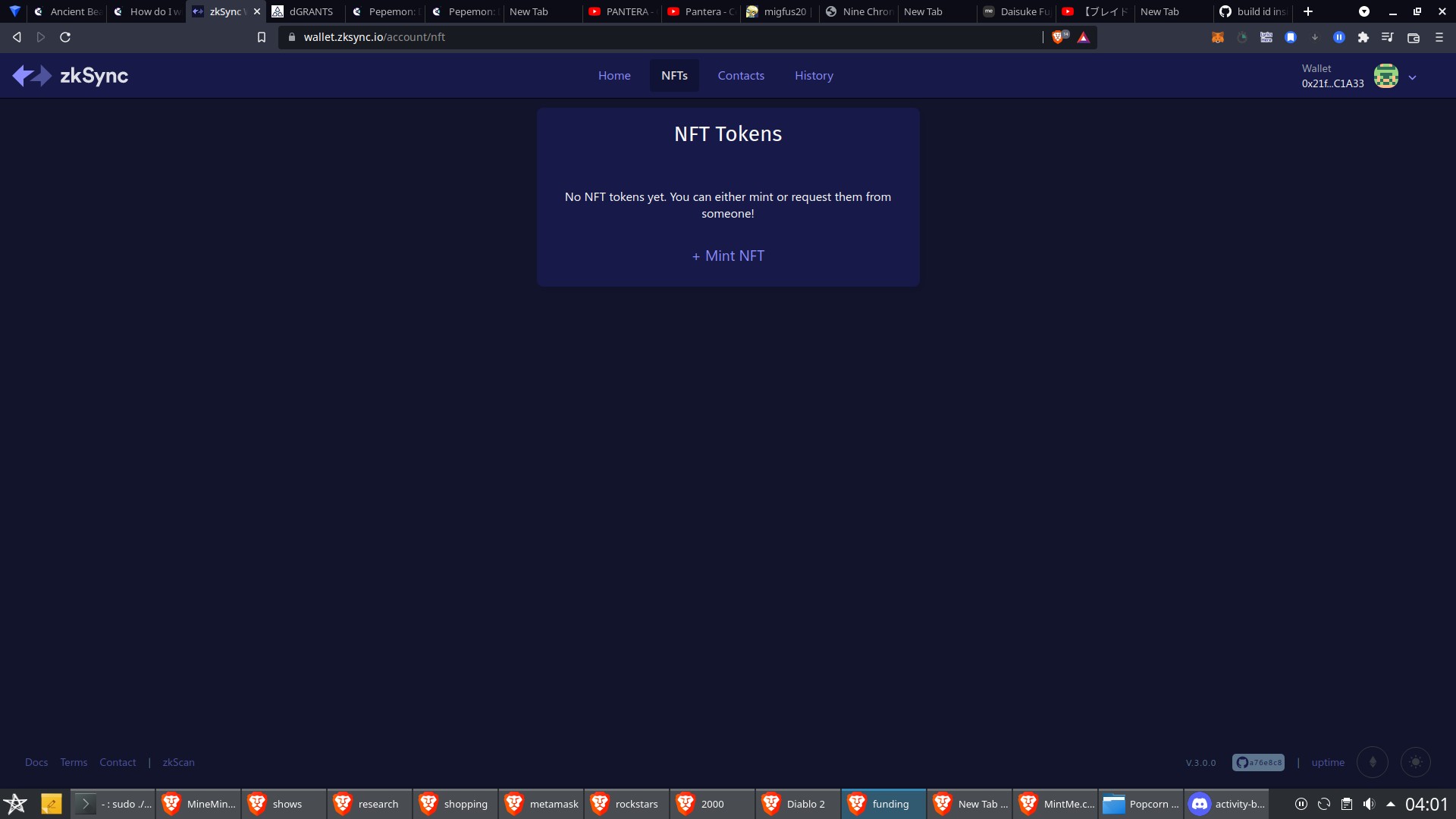Toggle light theme with the sun button
The height and width of the screenshot is (819, 1456).
click(1416, 762)
